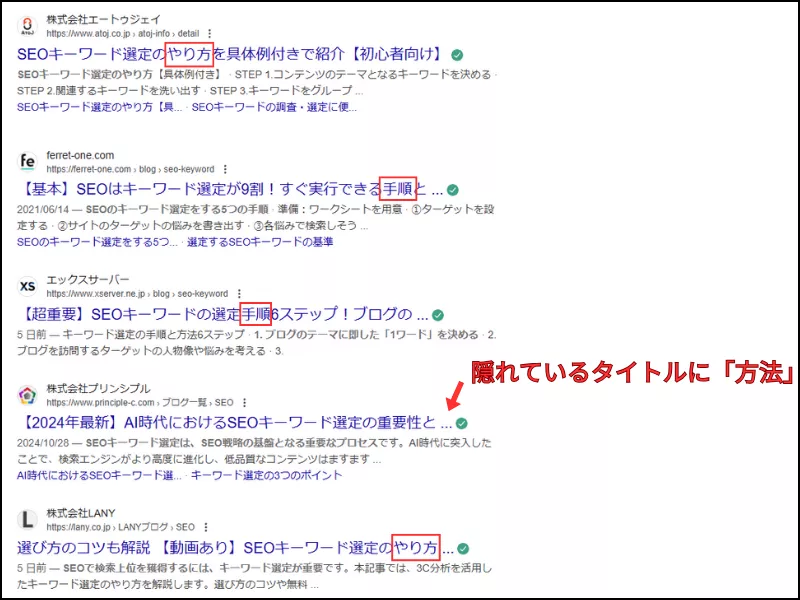Click the URL https://lany.co.jp › LANYブログ › SEO

tap(120, 527)
